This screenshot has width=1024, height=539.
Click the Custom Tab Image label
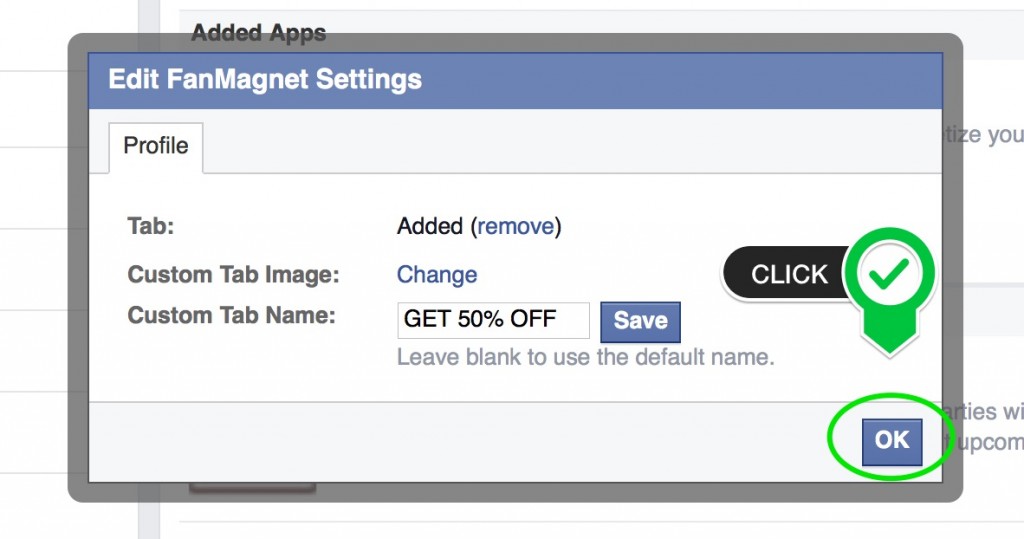[233, 275]
